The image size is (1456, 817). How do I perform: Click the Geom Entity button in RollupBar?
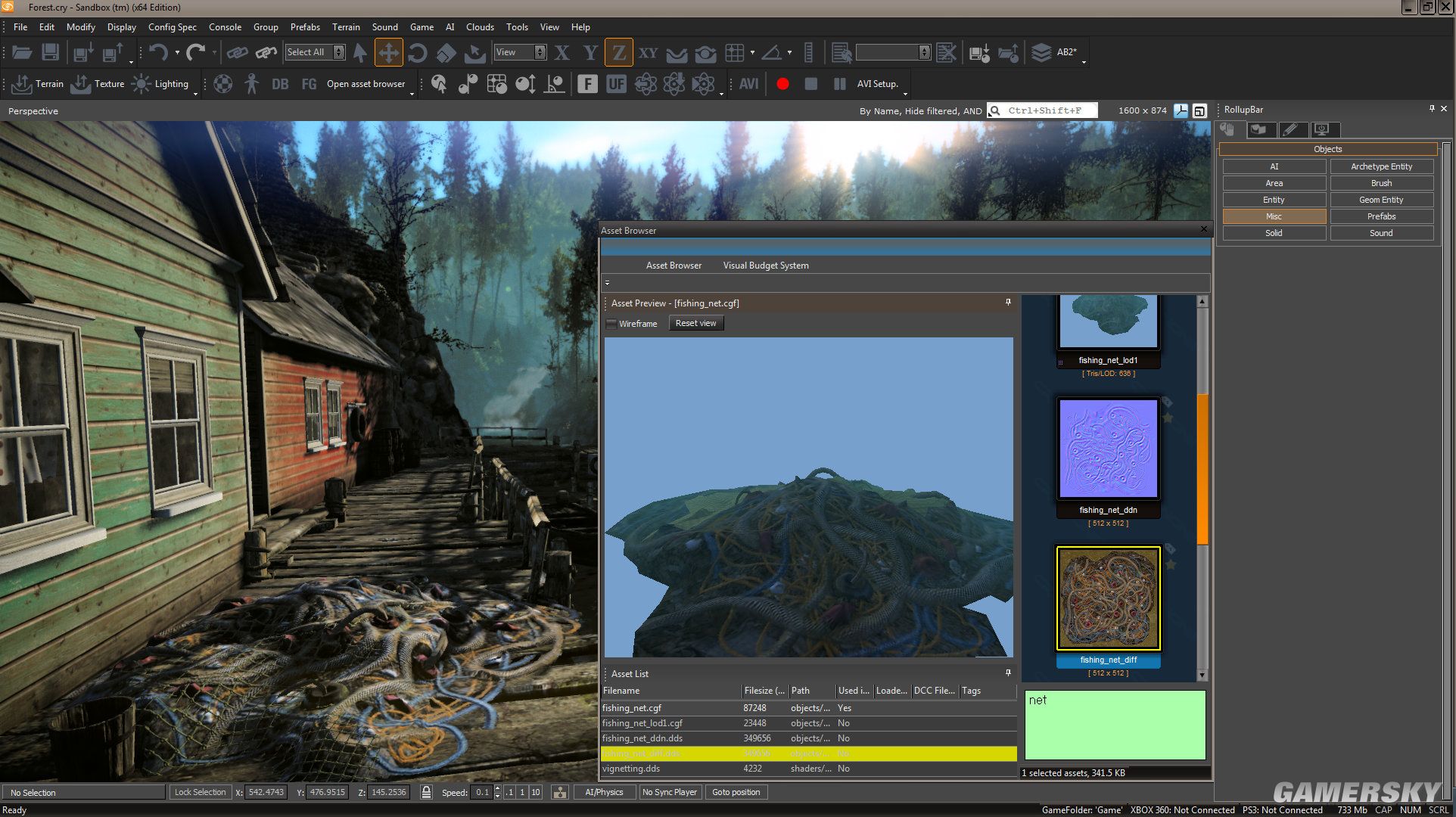tap(1381, 200)
